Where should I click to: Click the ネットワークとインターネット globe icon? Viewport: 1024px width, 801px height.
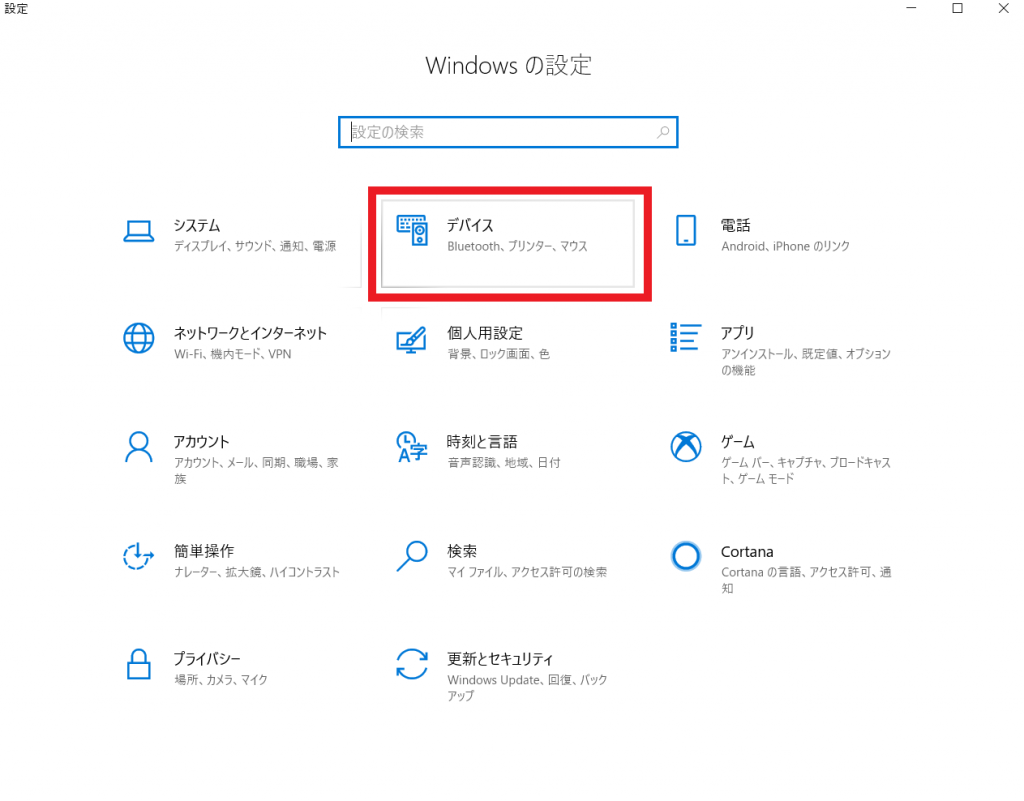(138, 338)
